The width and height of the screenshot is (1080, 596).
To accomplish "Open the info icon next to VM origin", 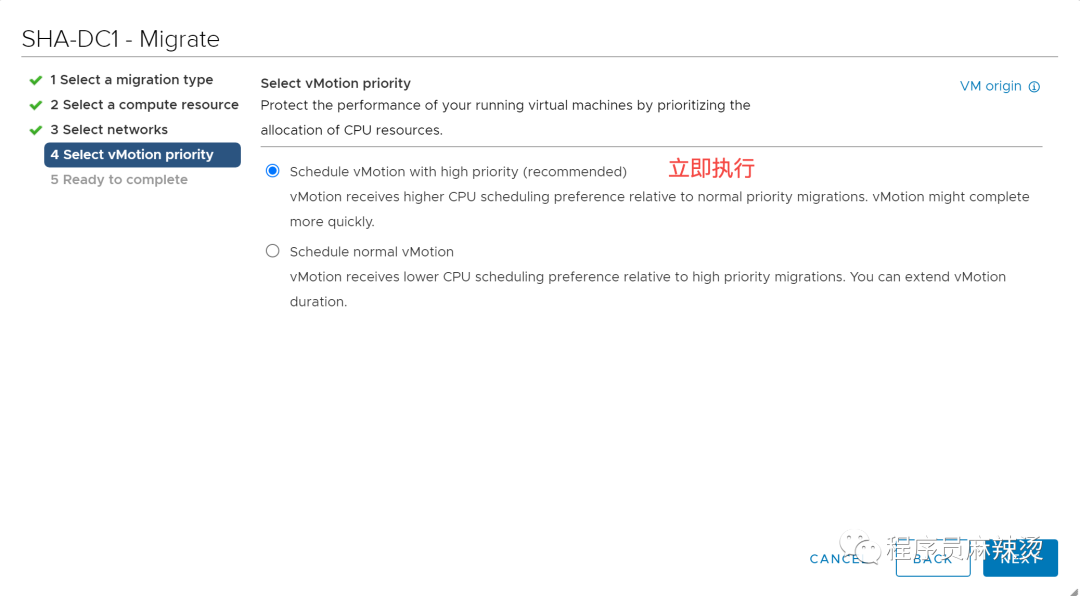I will [1034, 87].
